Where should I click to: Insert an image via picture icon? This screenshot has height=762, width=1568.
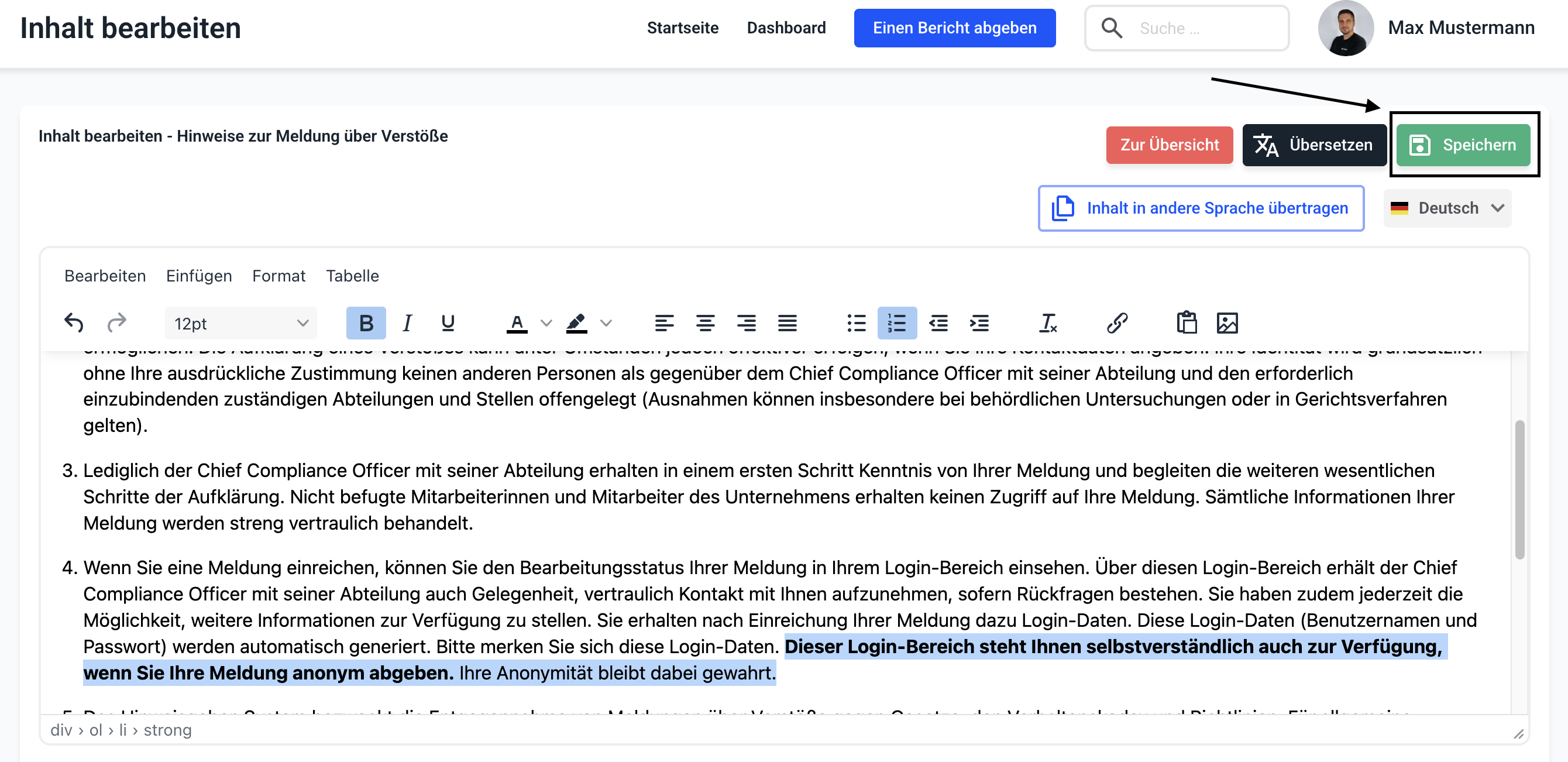[1226, 323]
